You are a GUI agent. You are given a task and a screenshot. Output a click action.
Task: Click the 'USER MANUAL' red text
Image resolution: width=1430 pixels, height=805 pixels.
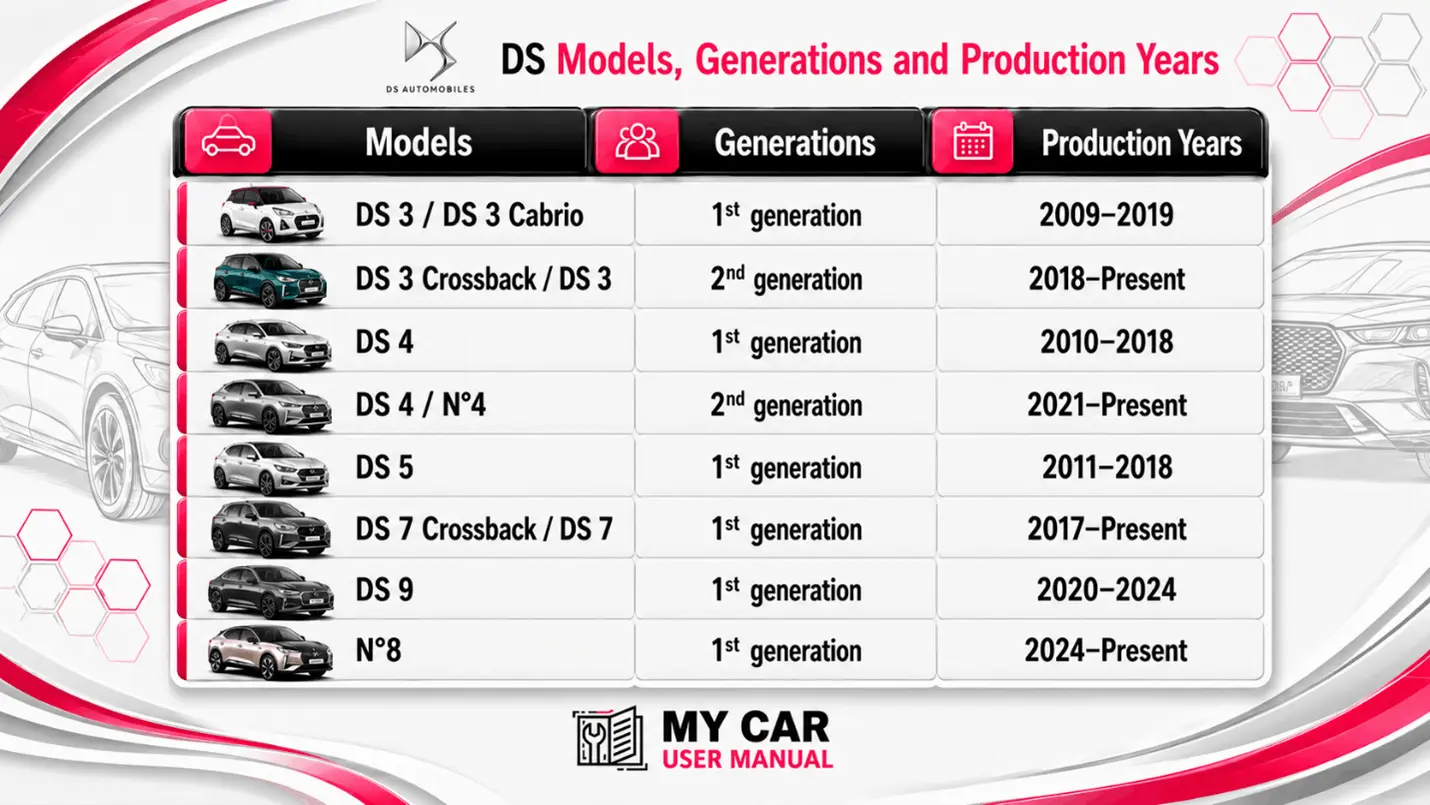pyautogui.click(x=747, y=759)
